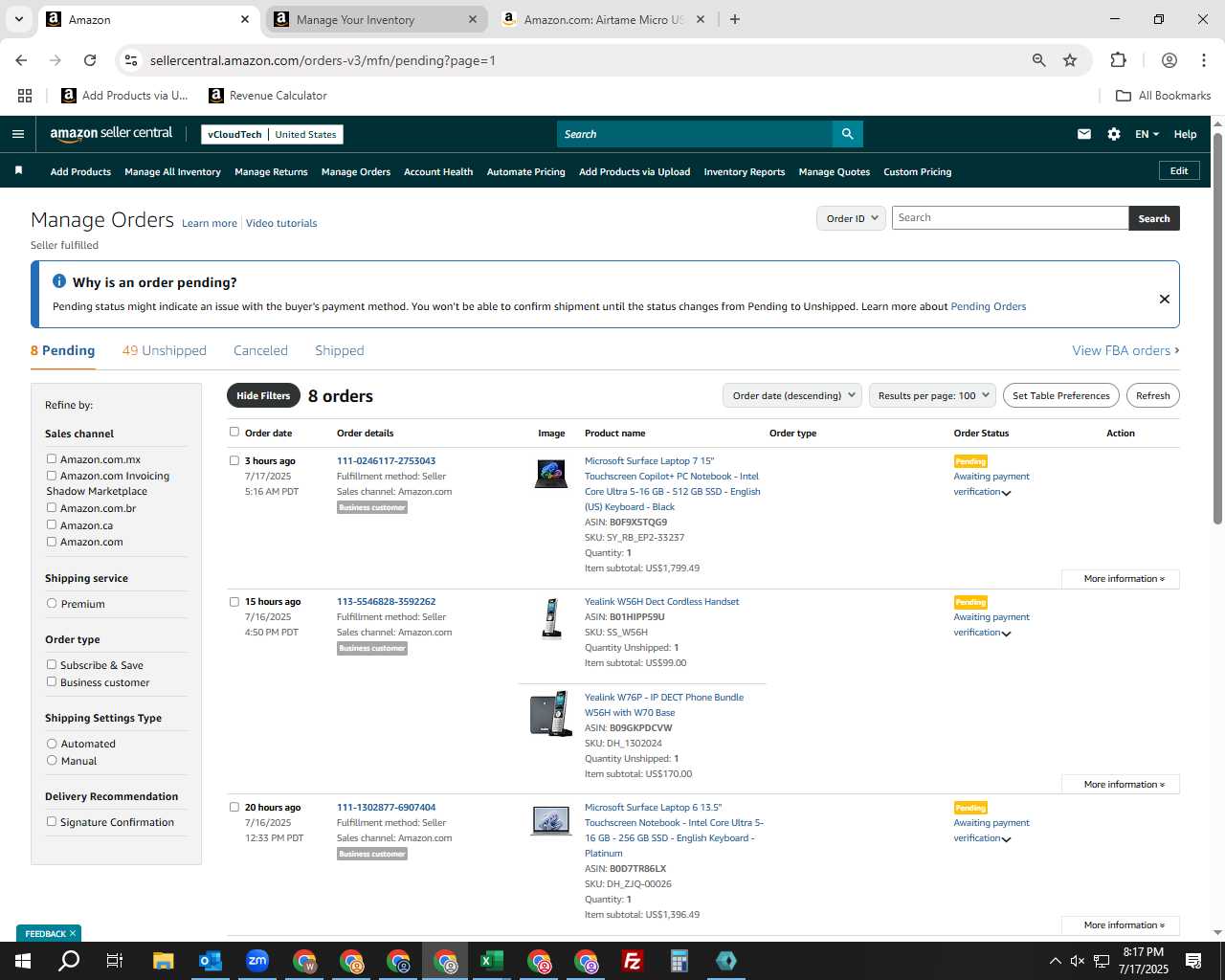The image size is (1225, 980).
Task: Bookmark this page with the star icon
Action: (x=1070, y=60)
